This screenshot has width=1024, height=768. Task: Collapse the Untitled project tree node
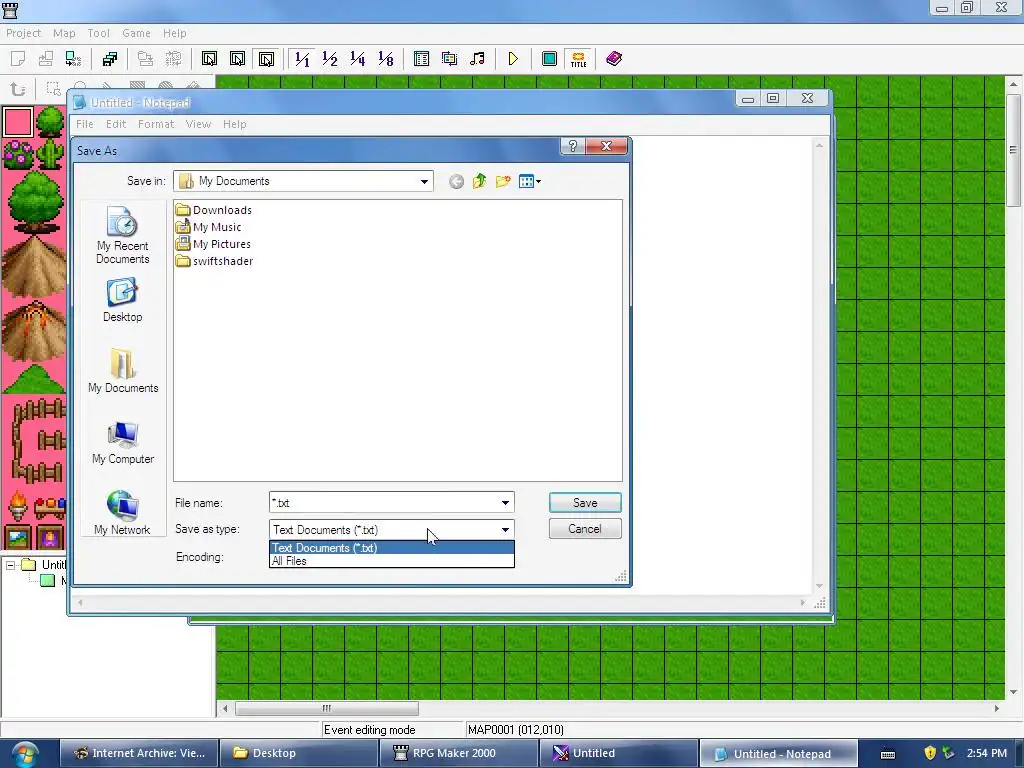coord(10,565)
